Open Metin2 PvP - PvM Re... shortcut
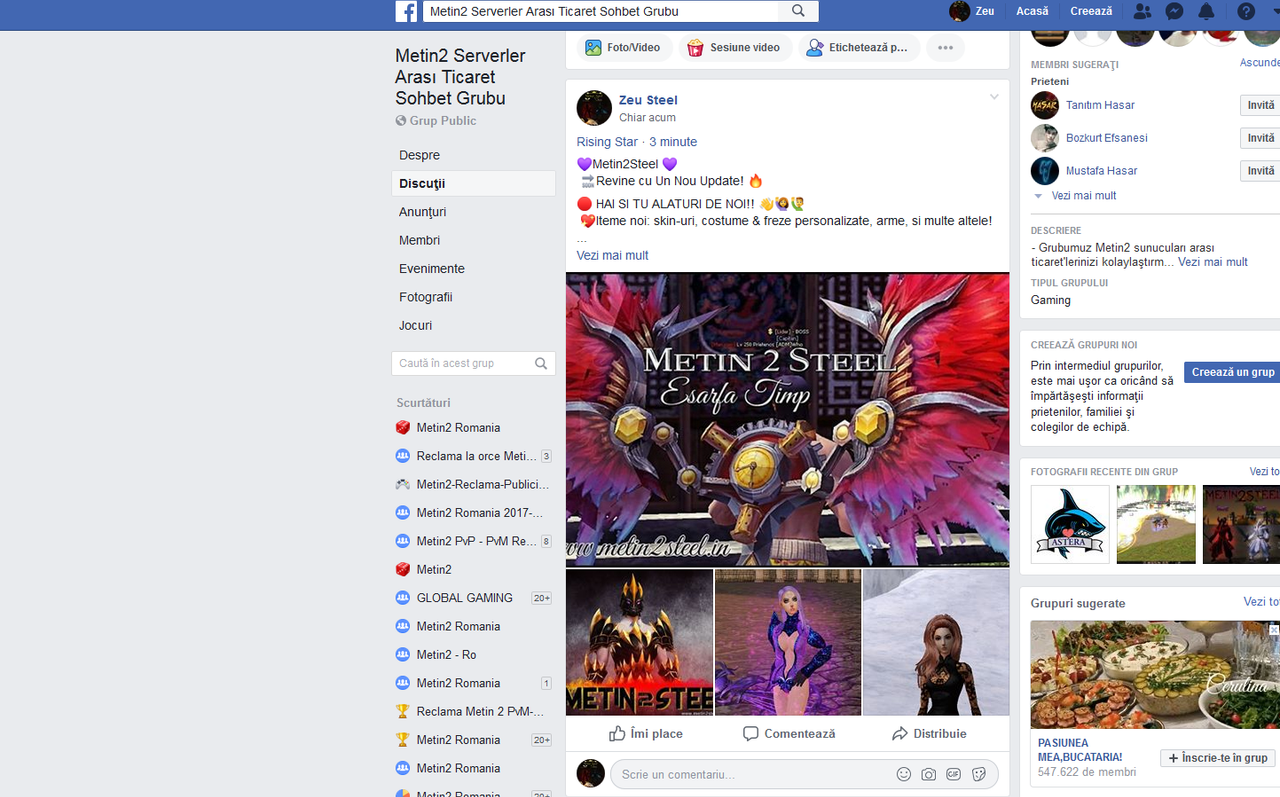Image resolution: width=1280 pixels, height=797 pixels. pyautogui.click(x=473, y=541)
